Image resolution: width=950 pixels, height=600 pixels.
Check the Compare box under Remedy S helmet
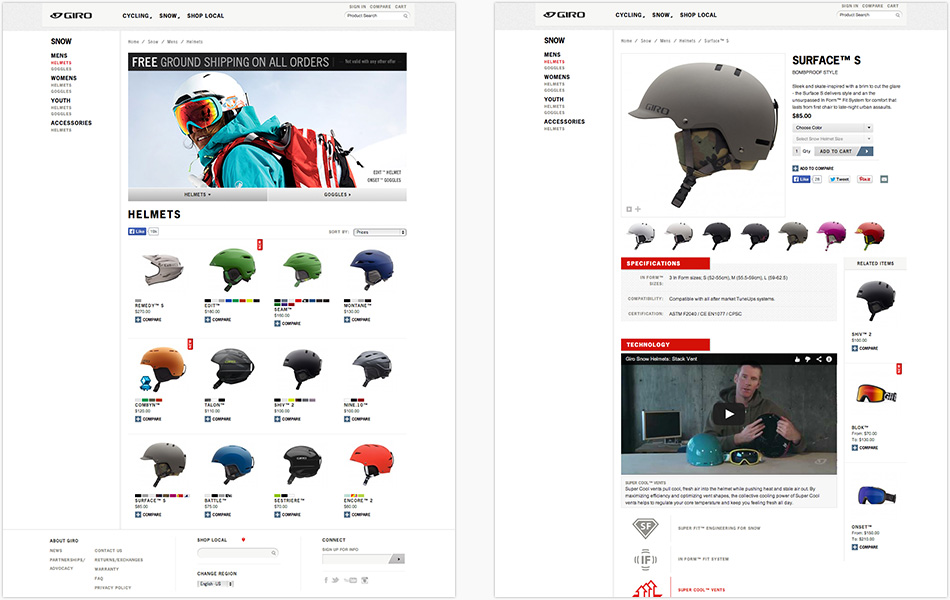click(x=138, y=320)
